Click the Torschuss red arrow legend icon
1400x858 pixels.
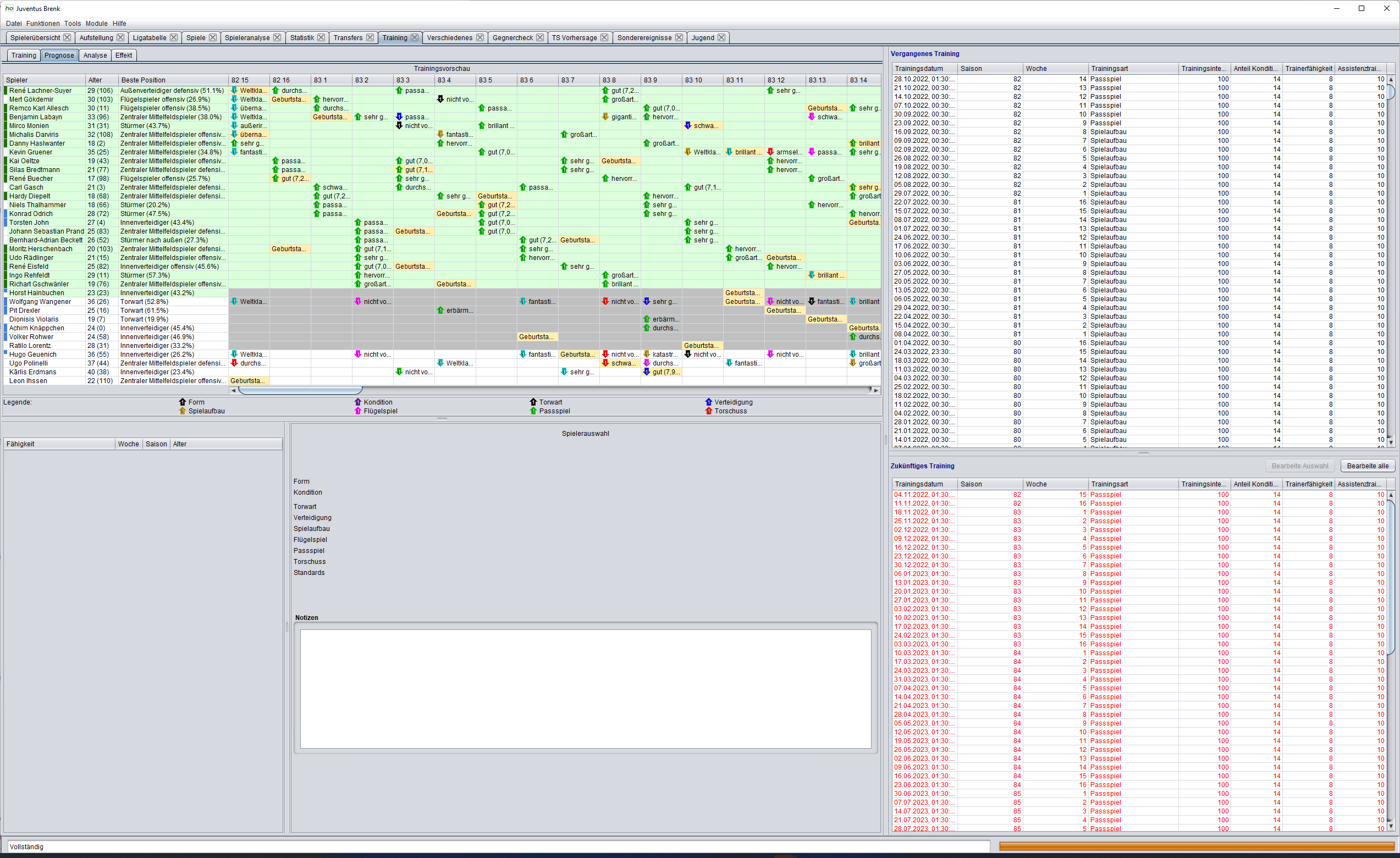coord(708,411)
